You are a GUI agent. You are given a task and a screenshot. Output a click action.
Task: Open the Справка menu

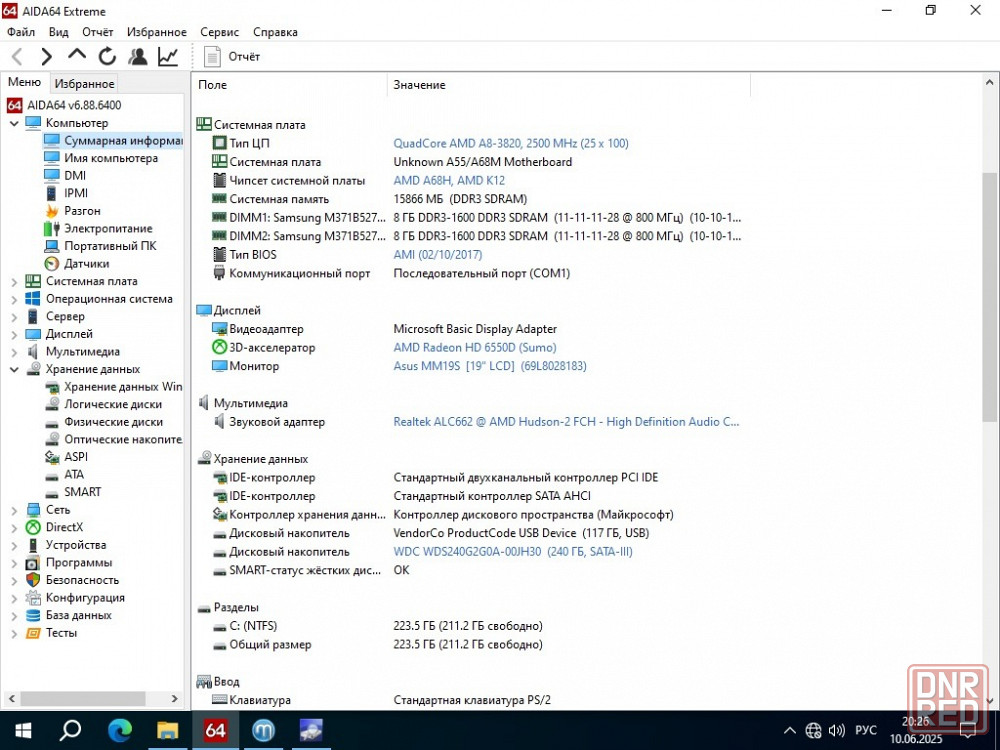[x=276, y=32]
